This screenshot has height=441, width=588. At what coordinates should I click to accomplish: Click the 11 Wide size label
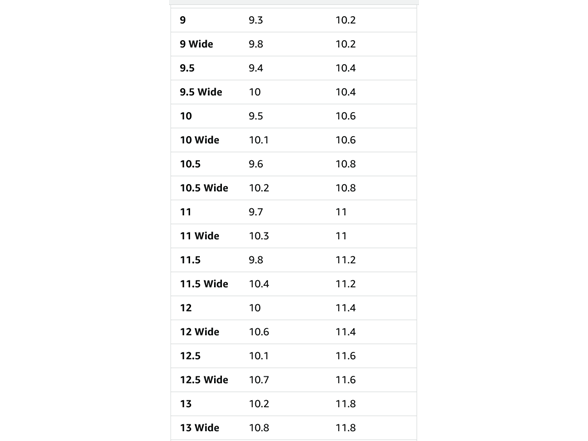[200, 236]
